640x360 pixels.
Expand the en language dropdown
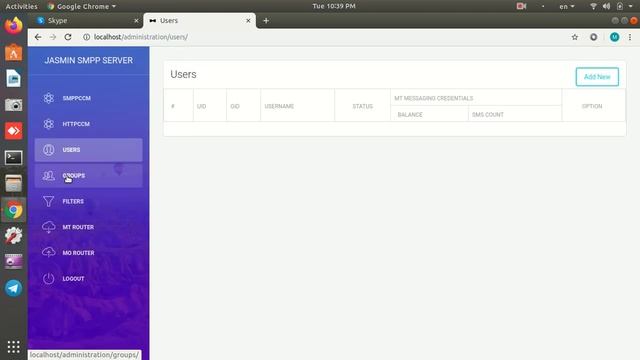[567, 6]
